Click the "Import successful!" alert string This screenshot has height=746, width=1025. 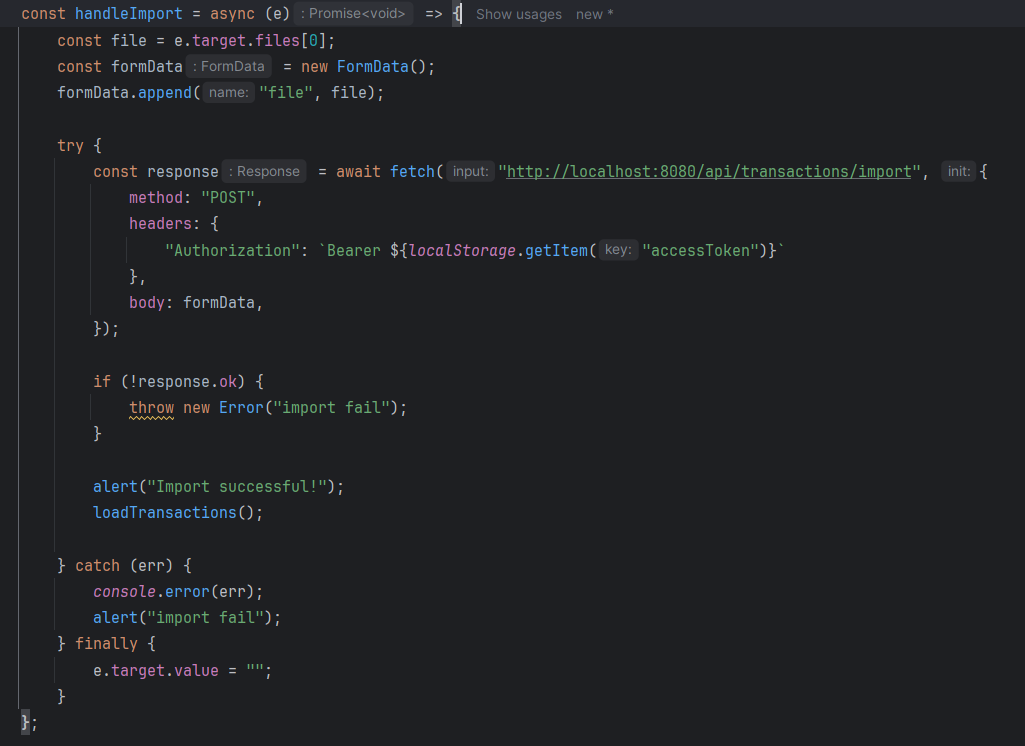click(240, 486)
